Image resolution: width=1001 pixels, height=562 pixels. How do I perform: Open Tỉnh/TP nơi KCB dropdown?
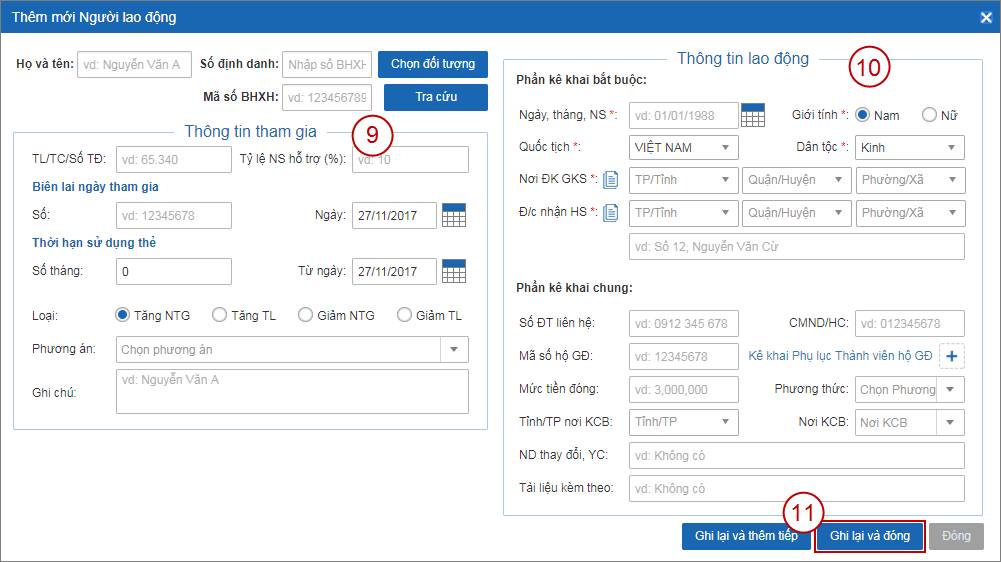[x=683, y=422]
